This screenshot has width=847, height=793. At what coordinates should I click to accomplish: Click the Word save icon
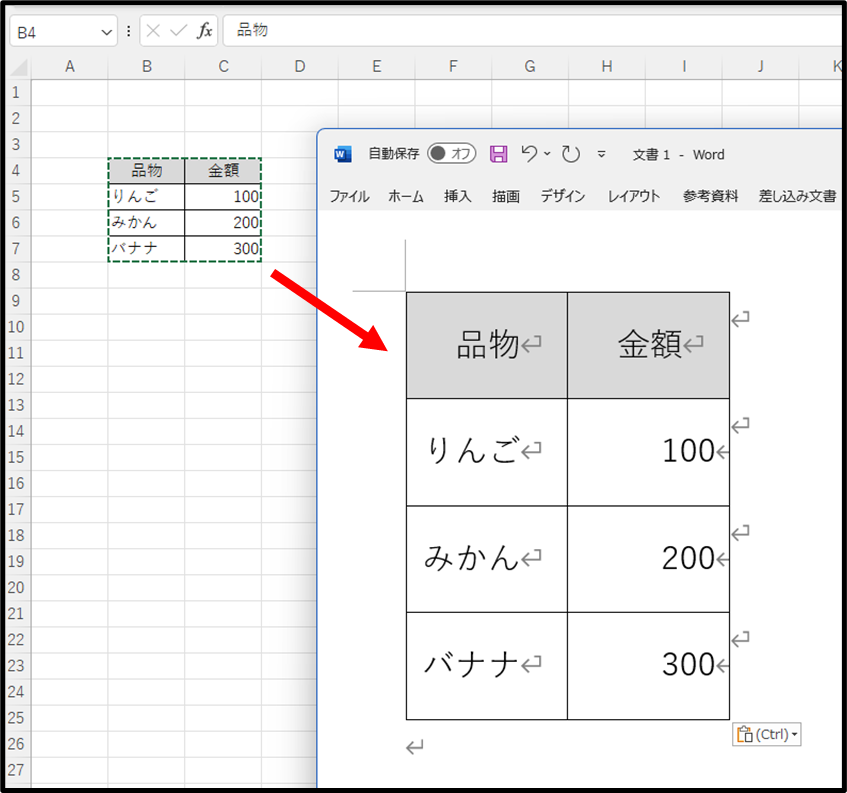498,154
